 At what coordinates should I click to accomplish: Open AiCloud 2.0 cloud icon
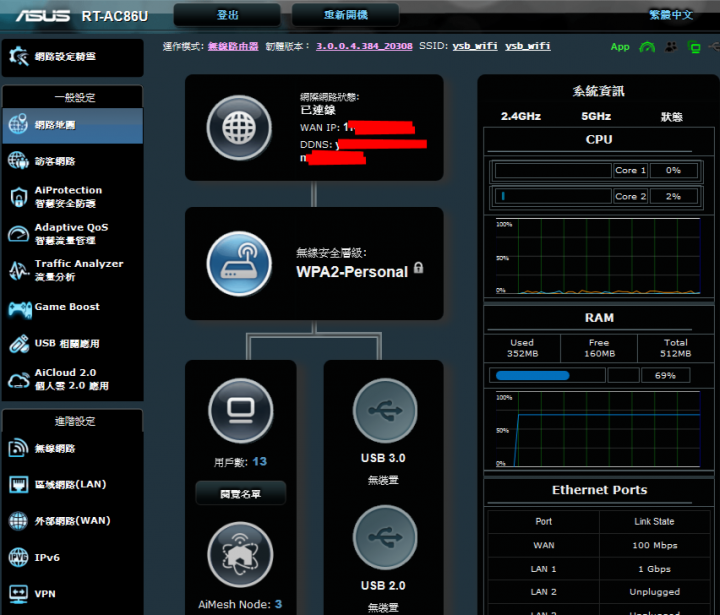(x=18, y=380)
